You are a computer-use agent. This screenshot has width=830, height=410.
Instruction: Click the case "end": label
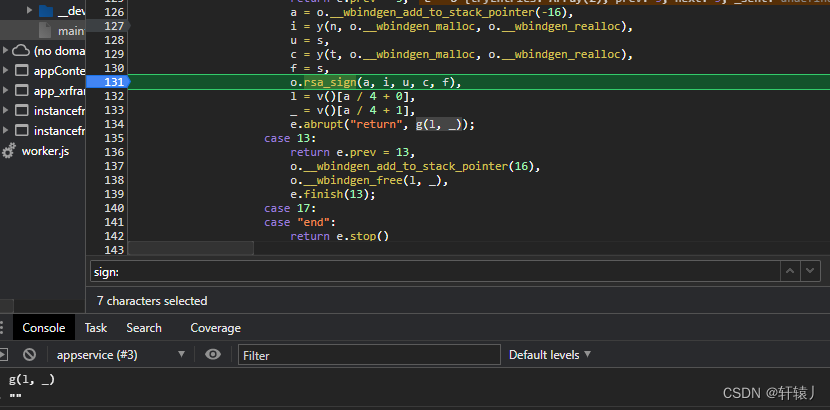tap(300, 222)
